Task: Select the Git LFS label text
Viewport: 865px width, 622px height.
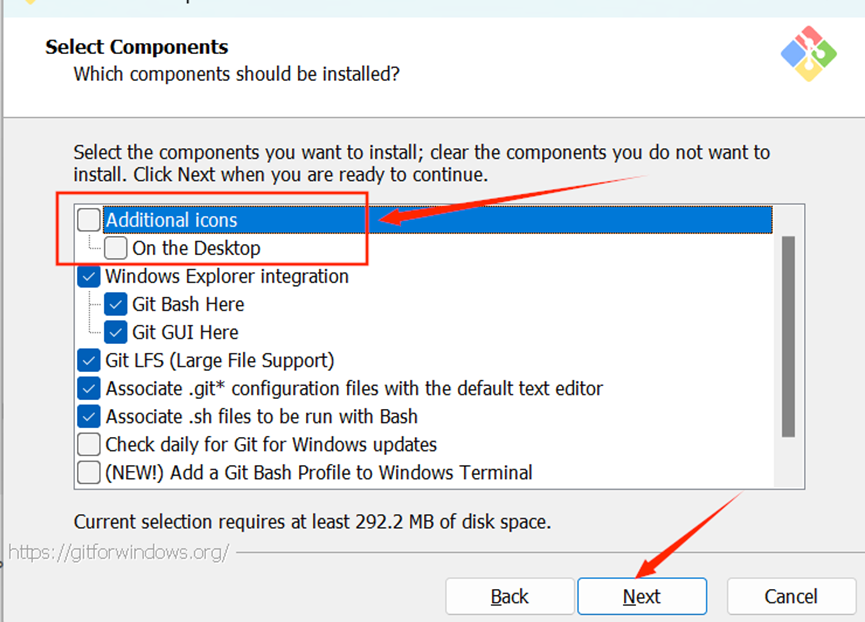Action: point(220,360)
